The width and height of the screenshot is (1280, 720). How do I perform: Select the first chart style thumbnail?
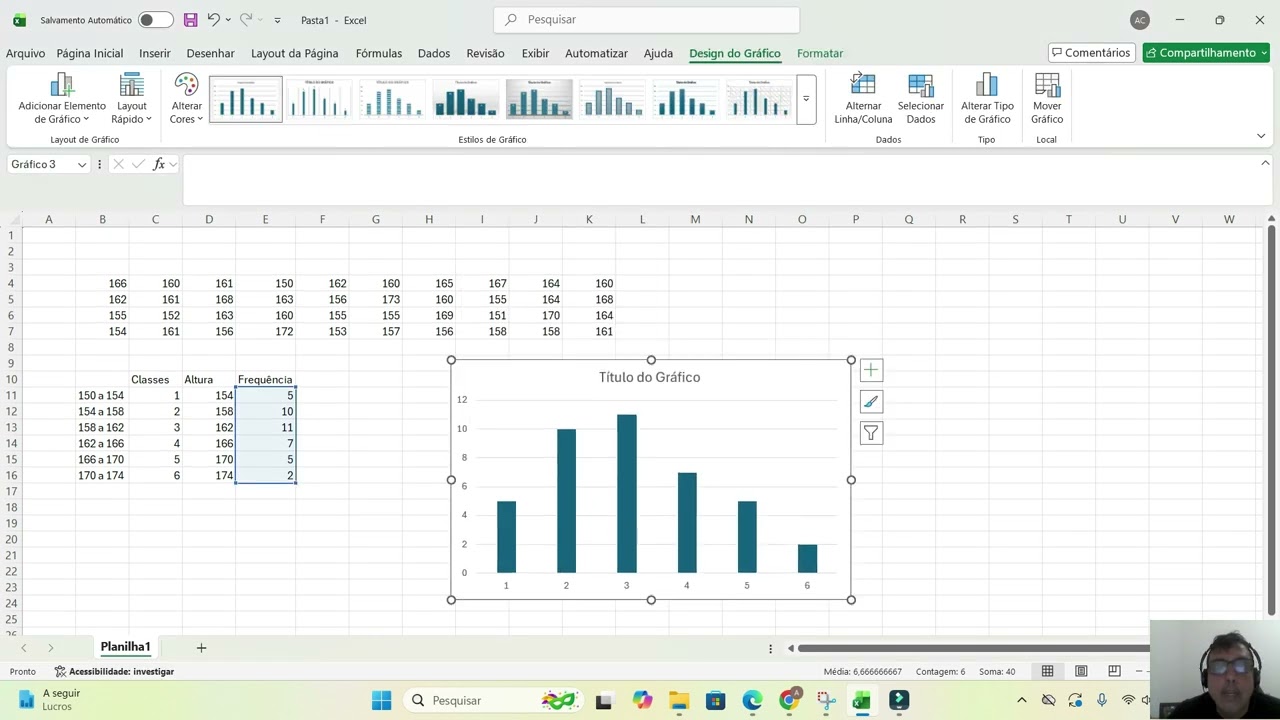246,99
